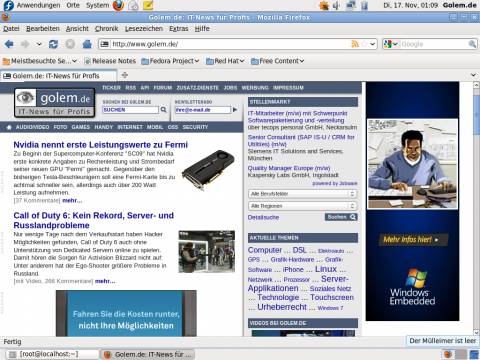Open the Orte panel menu
This screenshot has width=480, height=360.
tap(73, 5)
